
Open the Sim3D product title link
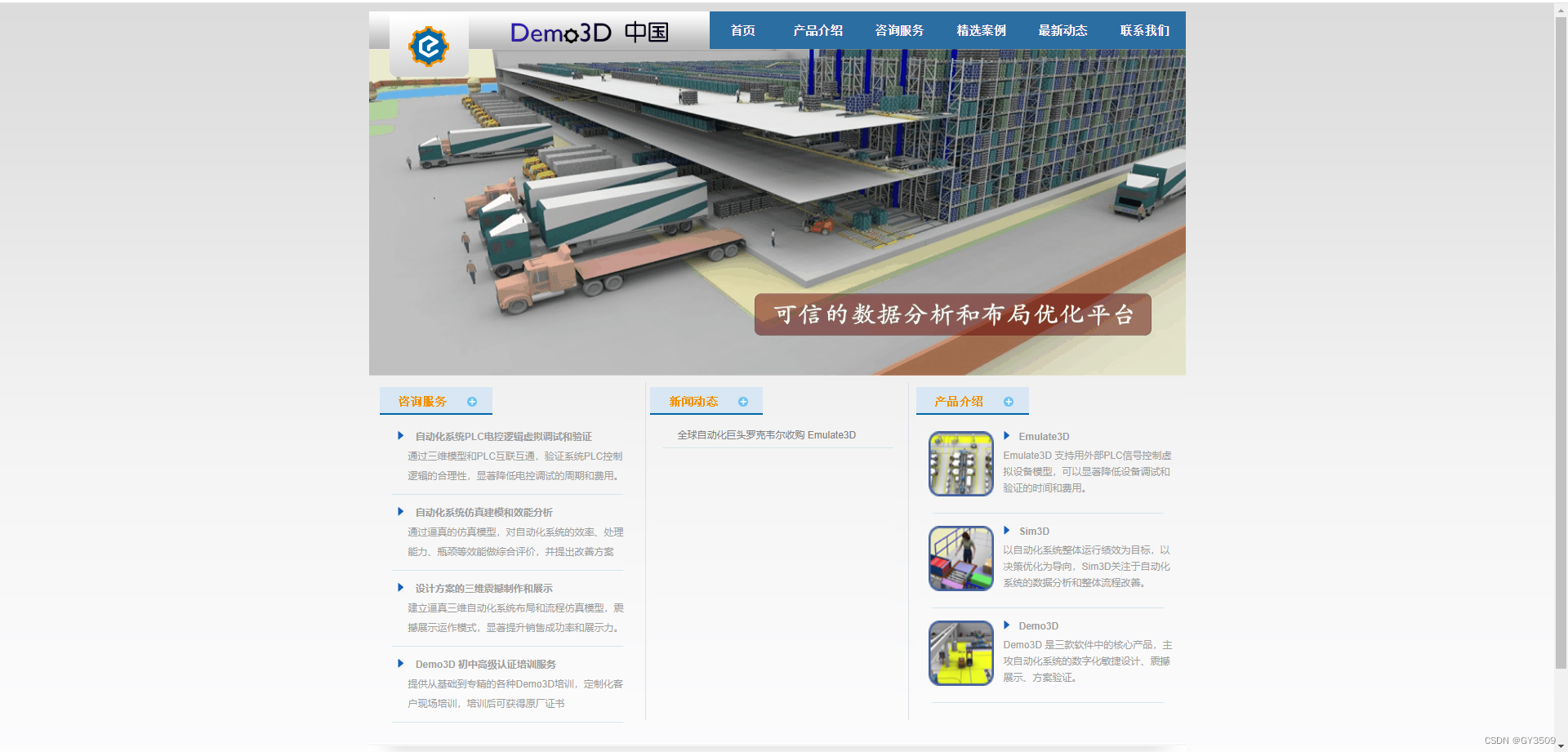(1034, 532)
